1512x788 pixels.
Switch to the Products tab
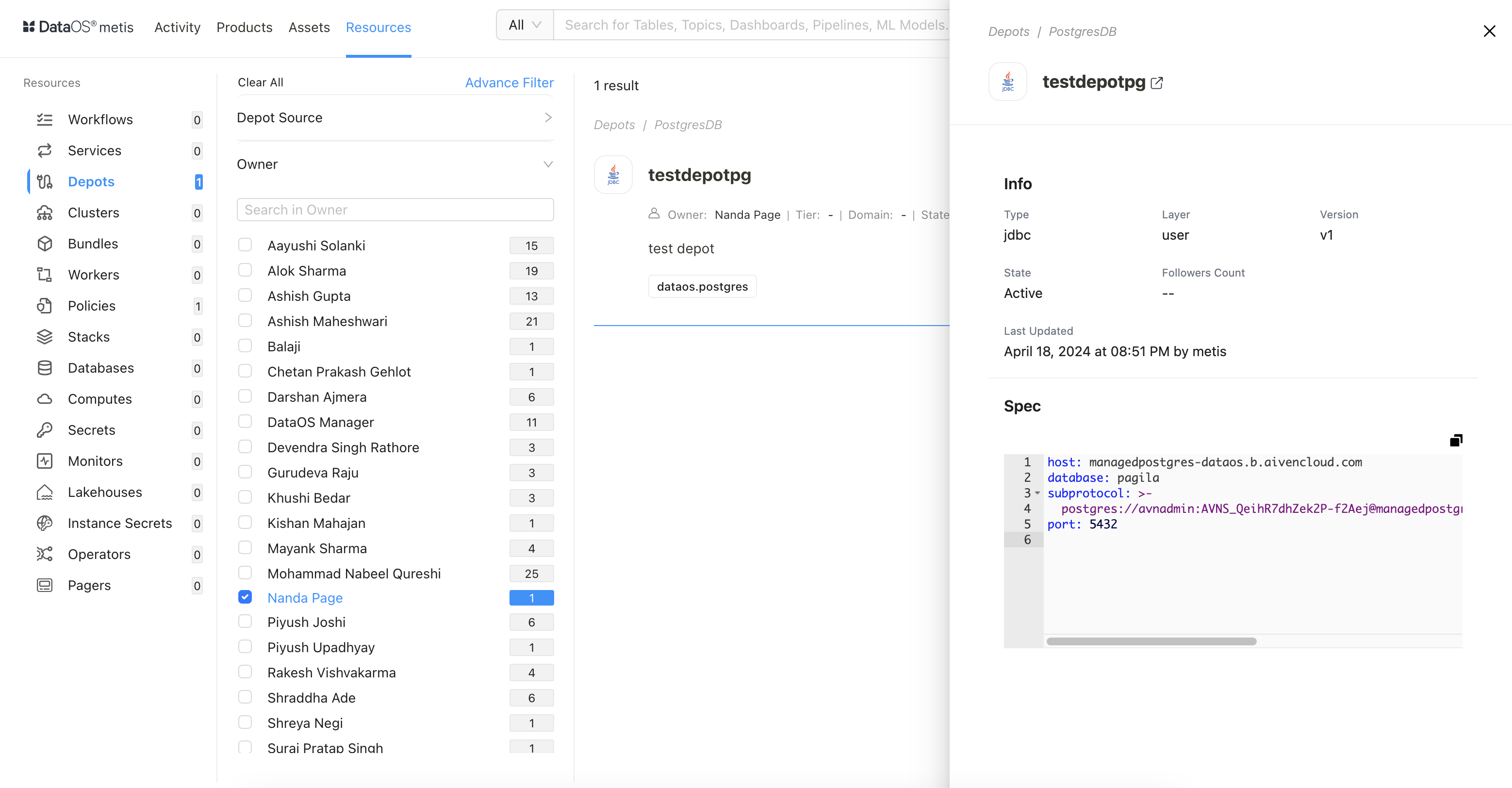244,28
